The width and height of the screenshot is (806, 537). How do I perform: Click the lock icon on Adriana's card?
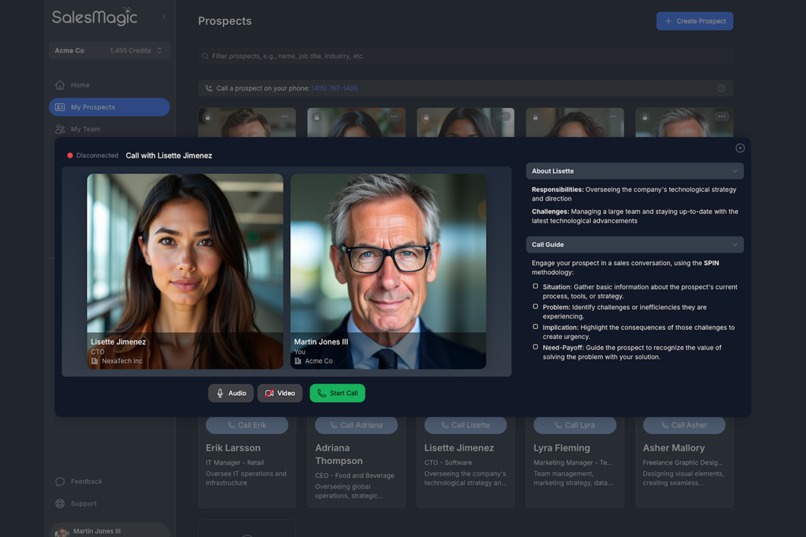(x=316, y=118)
